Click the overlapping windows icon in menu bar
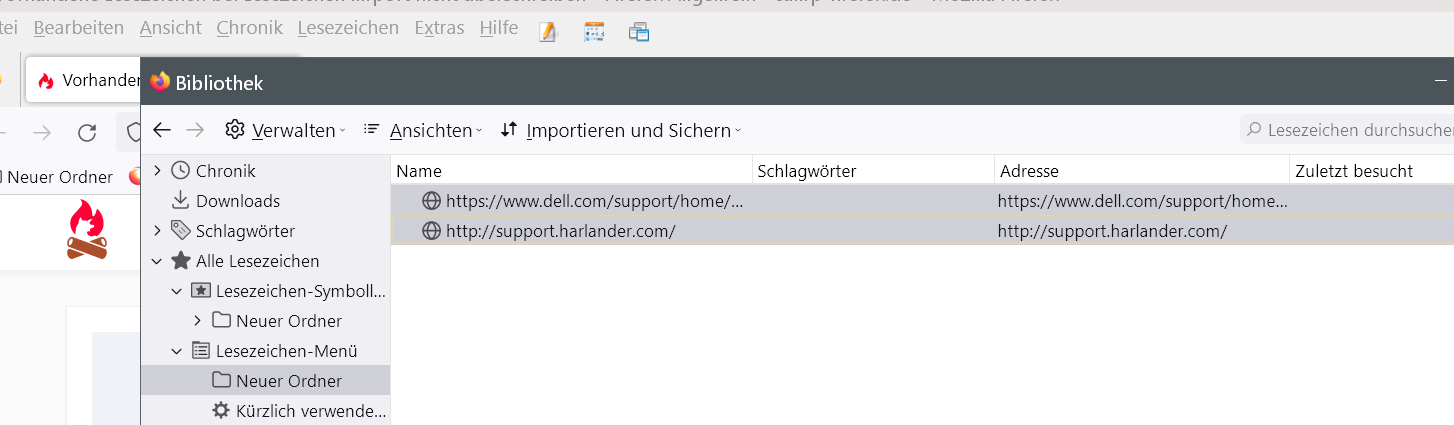Screen dimensions: 1454x425 [x=639, y=32]
